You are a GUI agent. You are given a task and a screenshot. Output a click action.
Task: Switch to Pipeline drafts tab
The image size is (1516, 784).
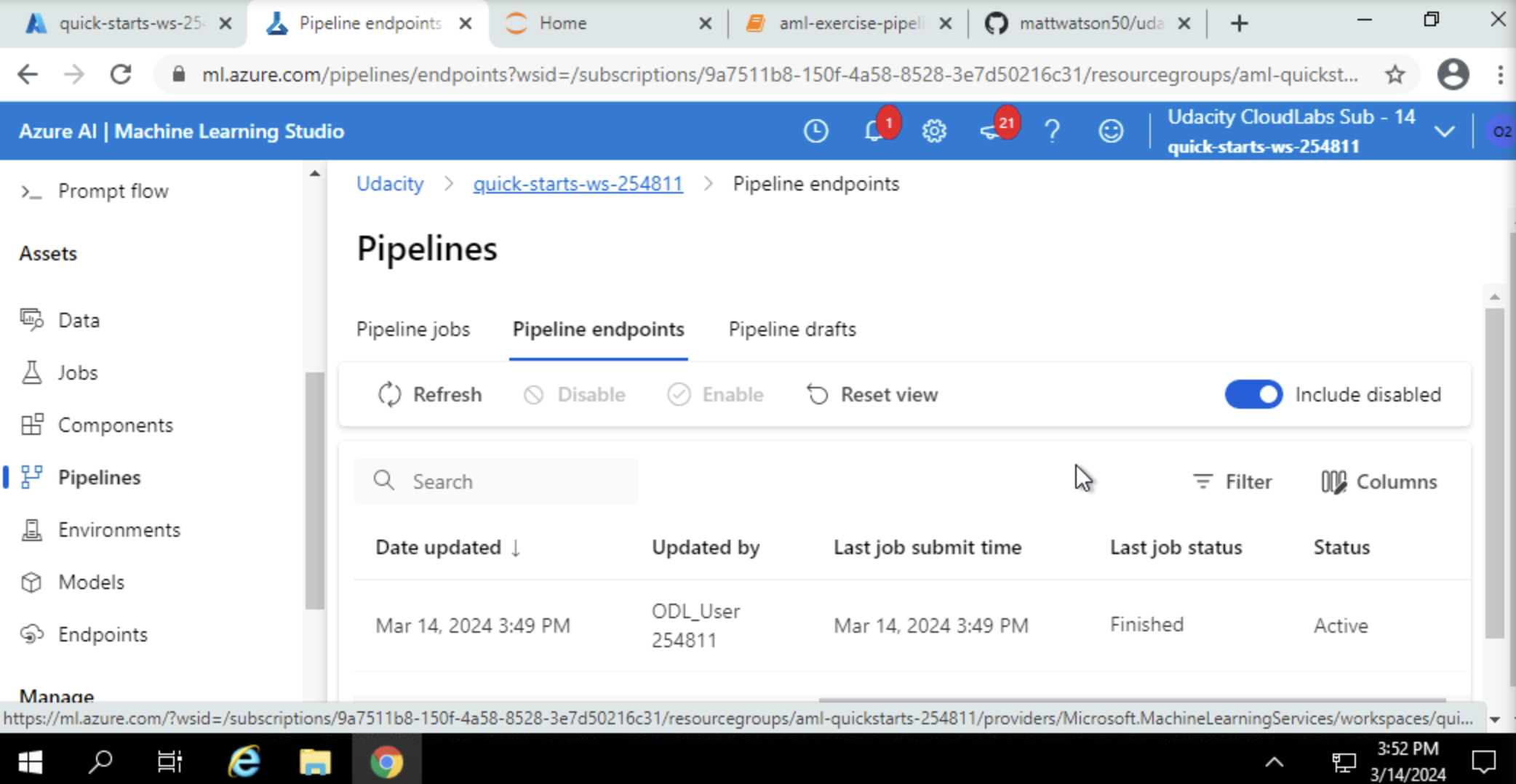792,329
